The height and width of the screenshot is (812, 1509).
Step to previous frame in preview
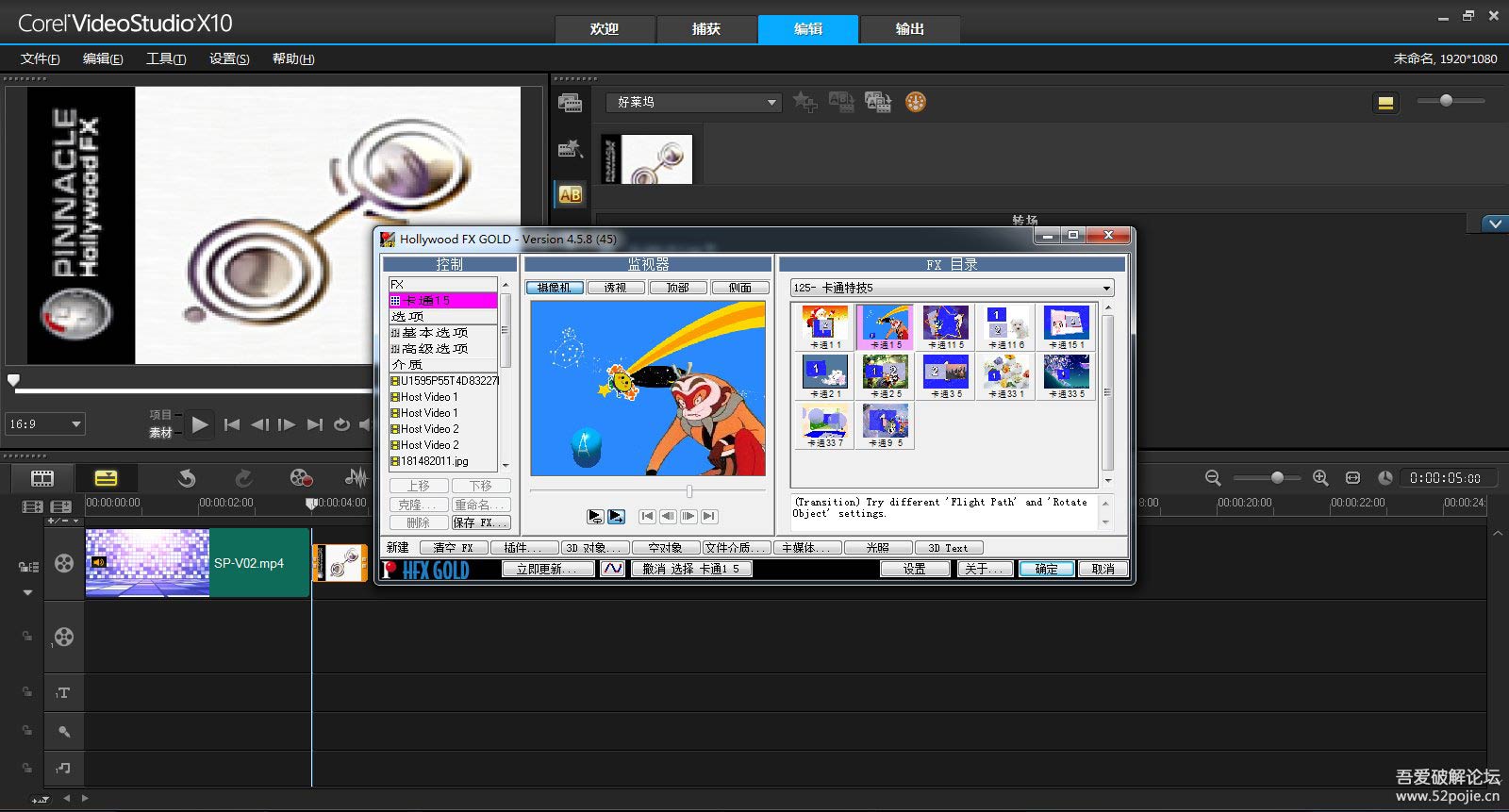(x=259, y=425)
